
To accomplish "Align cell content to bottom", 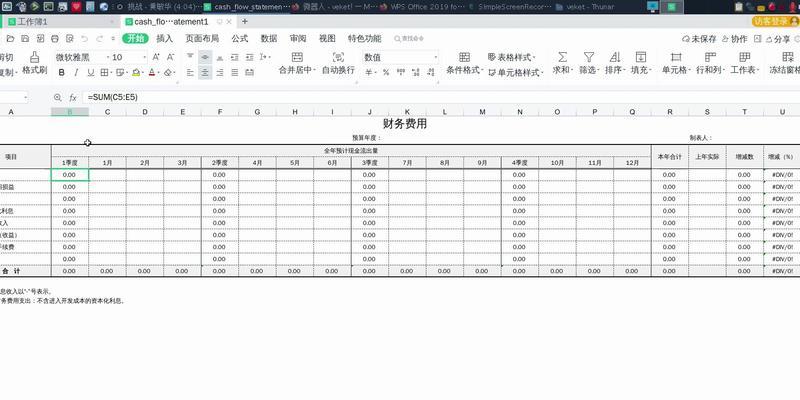I will pyautogui.click(x=220, y=57).
